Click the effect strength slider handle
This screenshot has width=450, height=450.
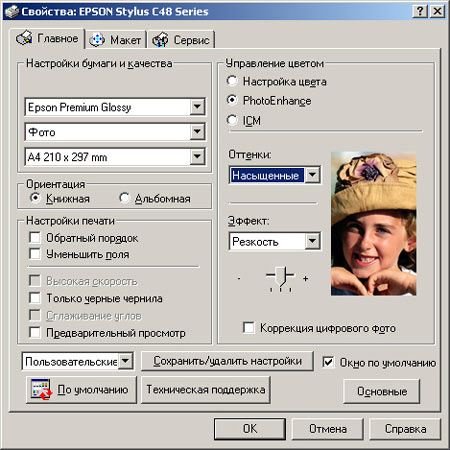pyautogui.click(x=281, y=276)
